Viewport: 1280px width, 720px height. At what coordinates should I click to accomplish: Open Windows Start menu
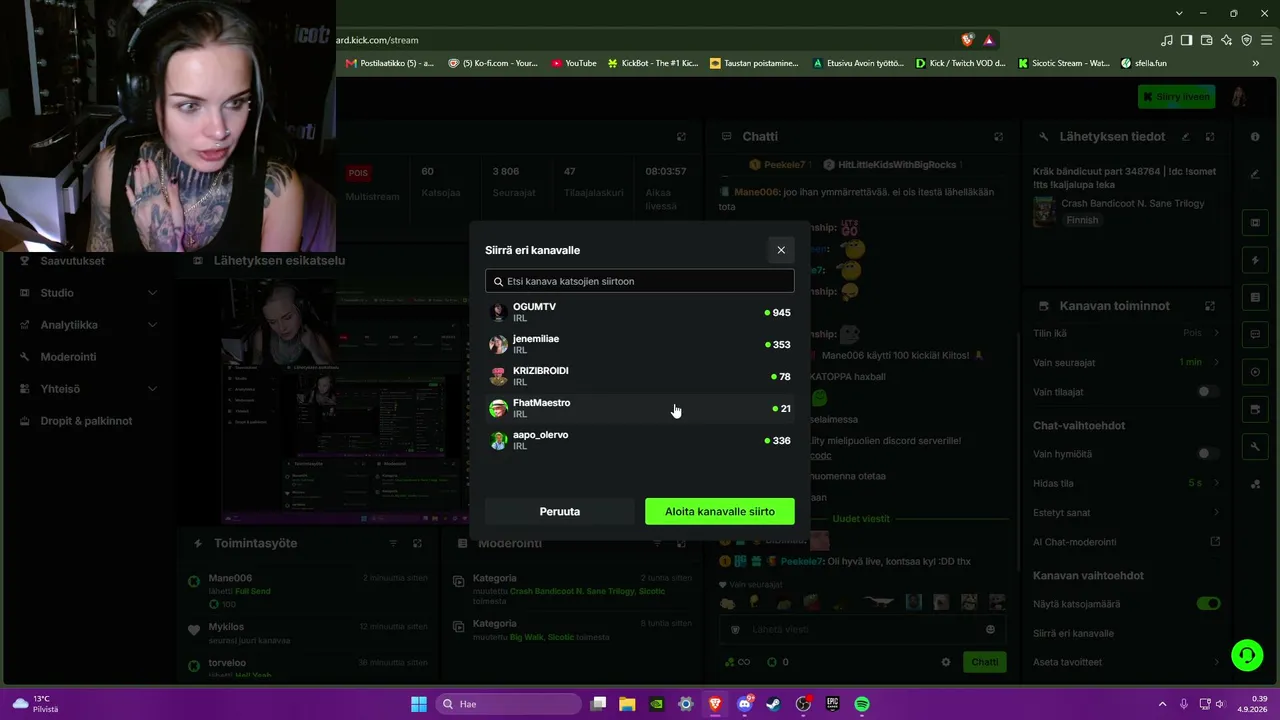(419, 704)
